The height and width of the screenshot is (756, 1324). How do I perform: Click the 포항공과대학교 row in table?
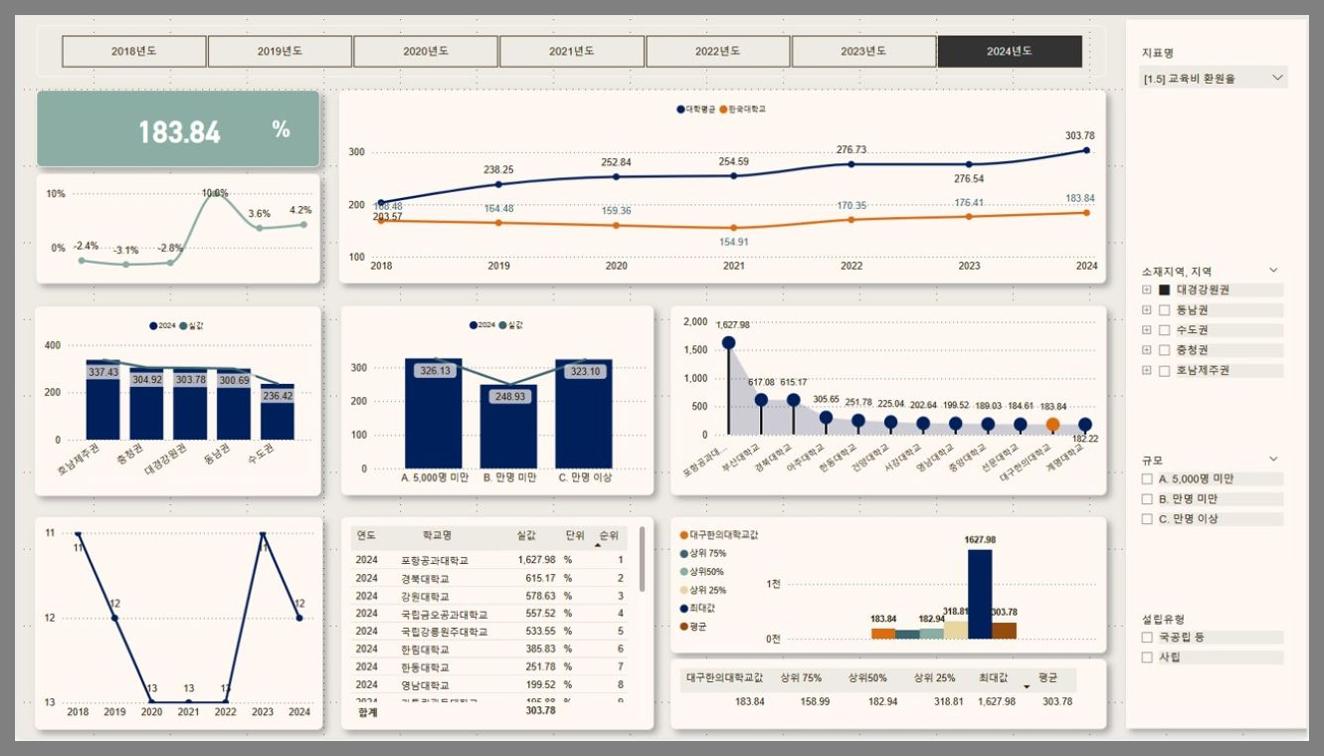tap(434, 561)
